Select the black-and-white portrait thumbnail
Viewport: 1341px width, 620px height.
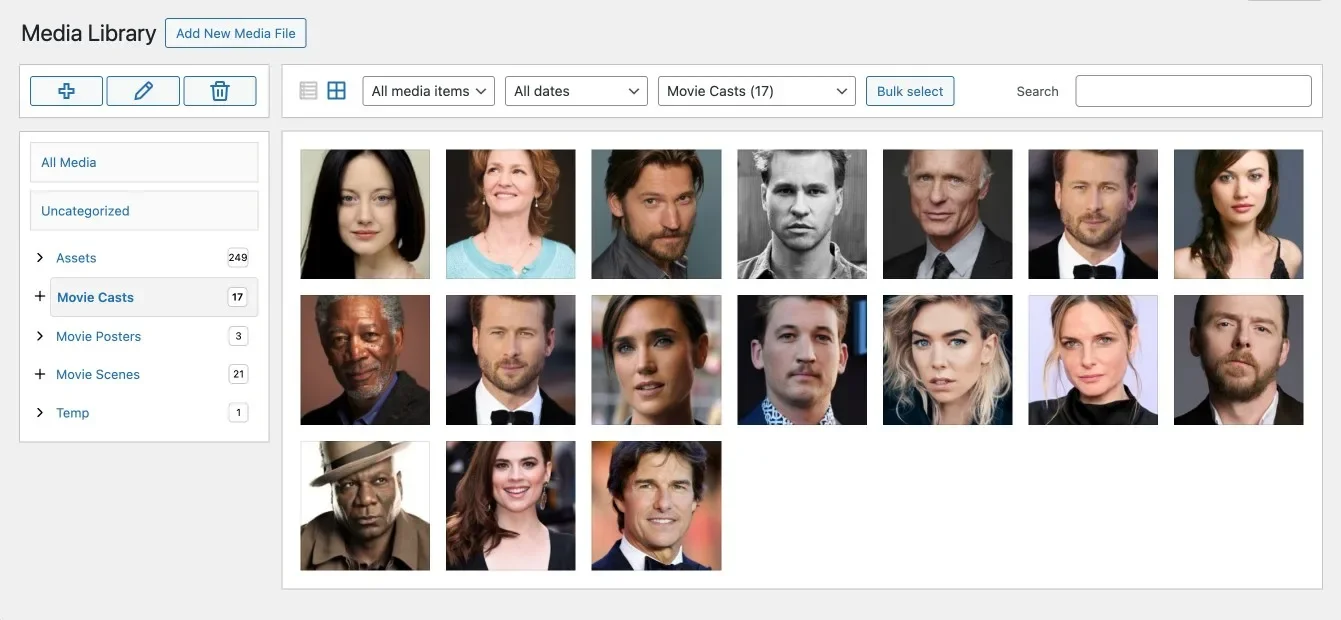(802, 214)
